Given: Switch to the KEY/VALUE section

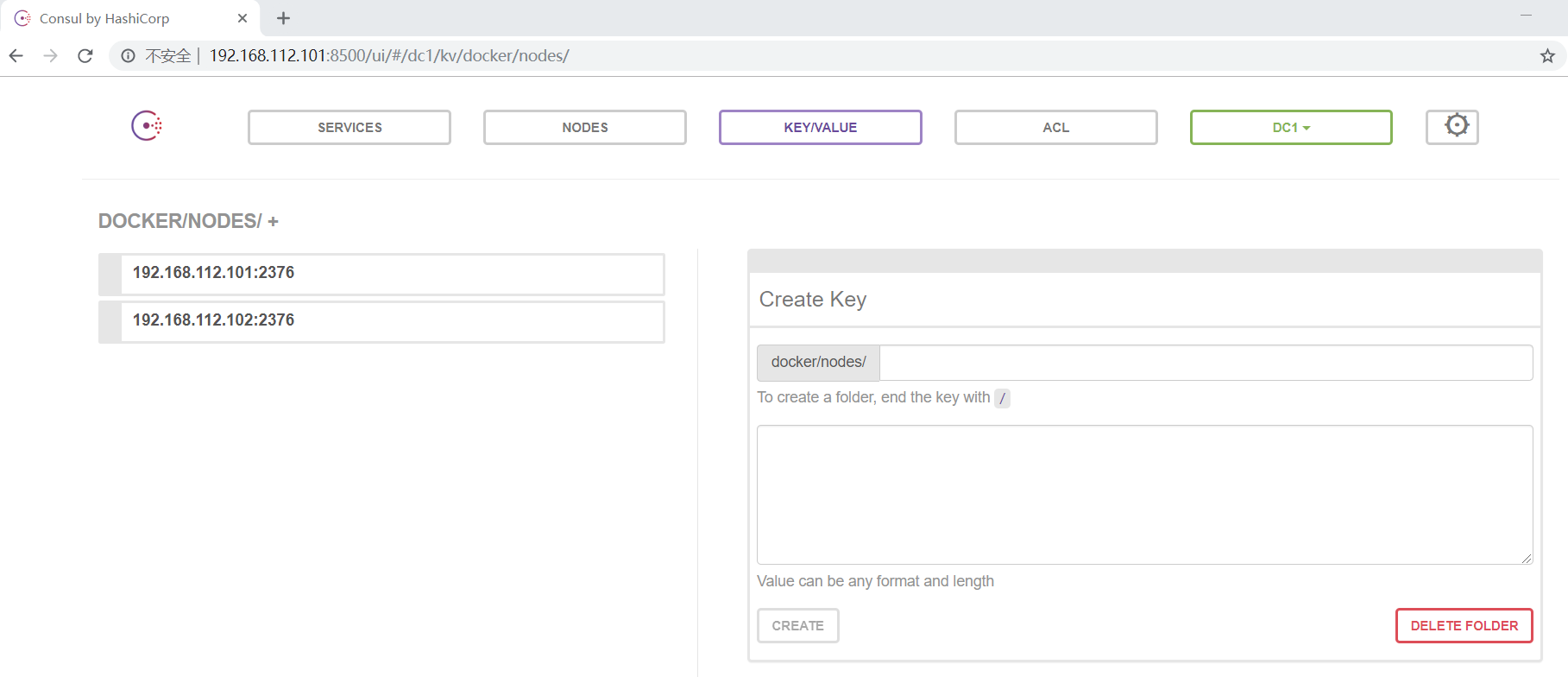Looking at the screenshot, I should coord(821,127).
